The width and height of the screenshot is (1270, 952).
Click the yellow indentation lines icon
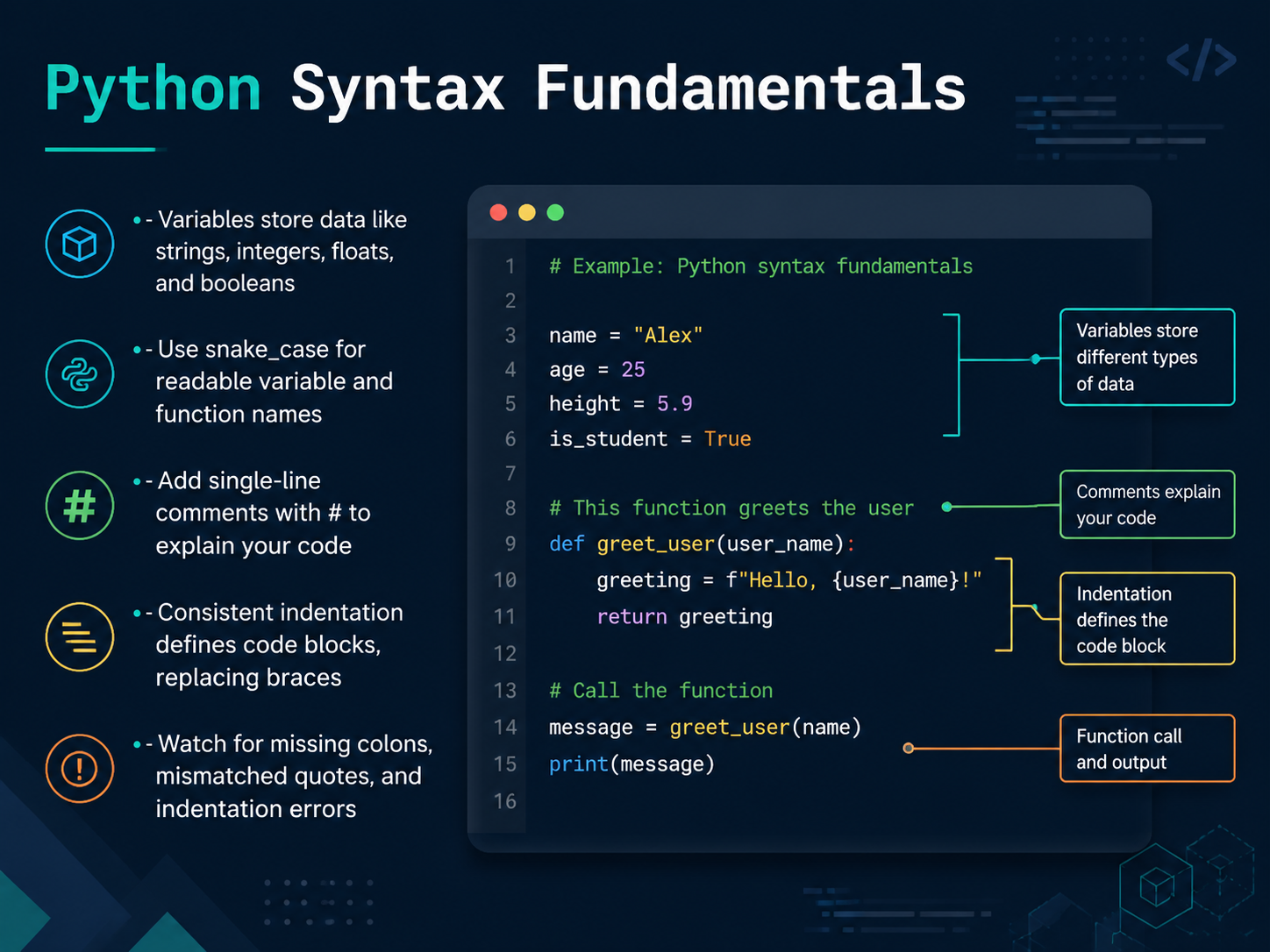80,637
